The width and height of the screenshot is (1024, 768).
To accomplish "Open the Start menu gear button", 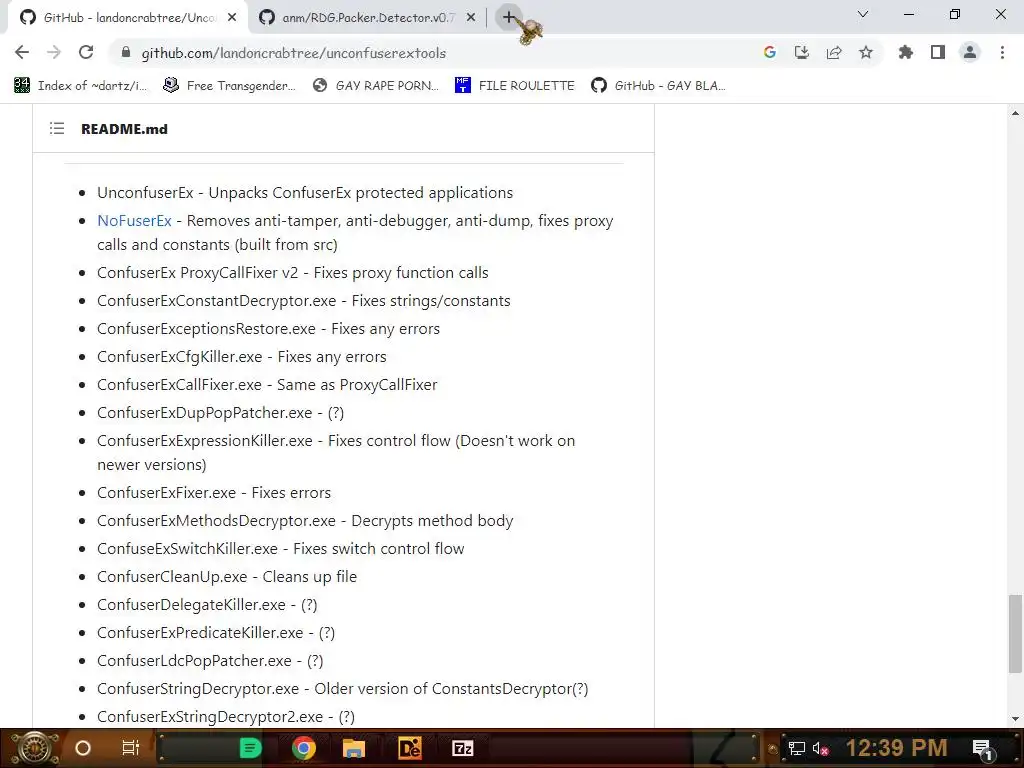I will 34,748.
